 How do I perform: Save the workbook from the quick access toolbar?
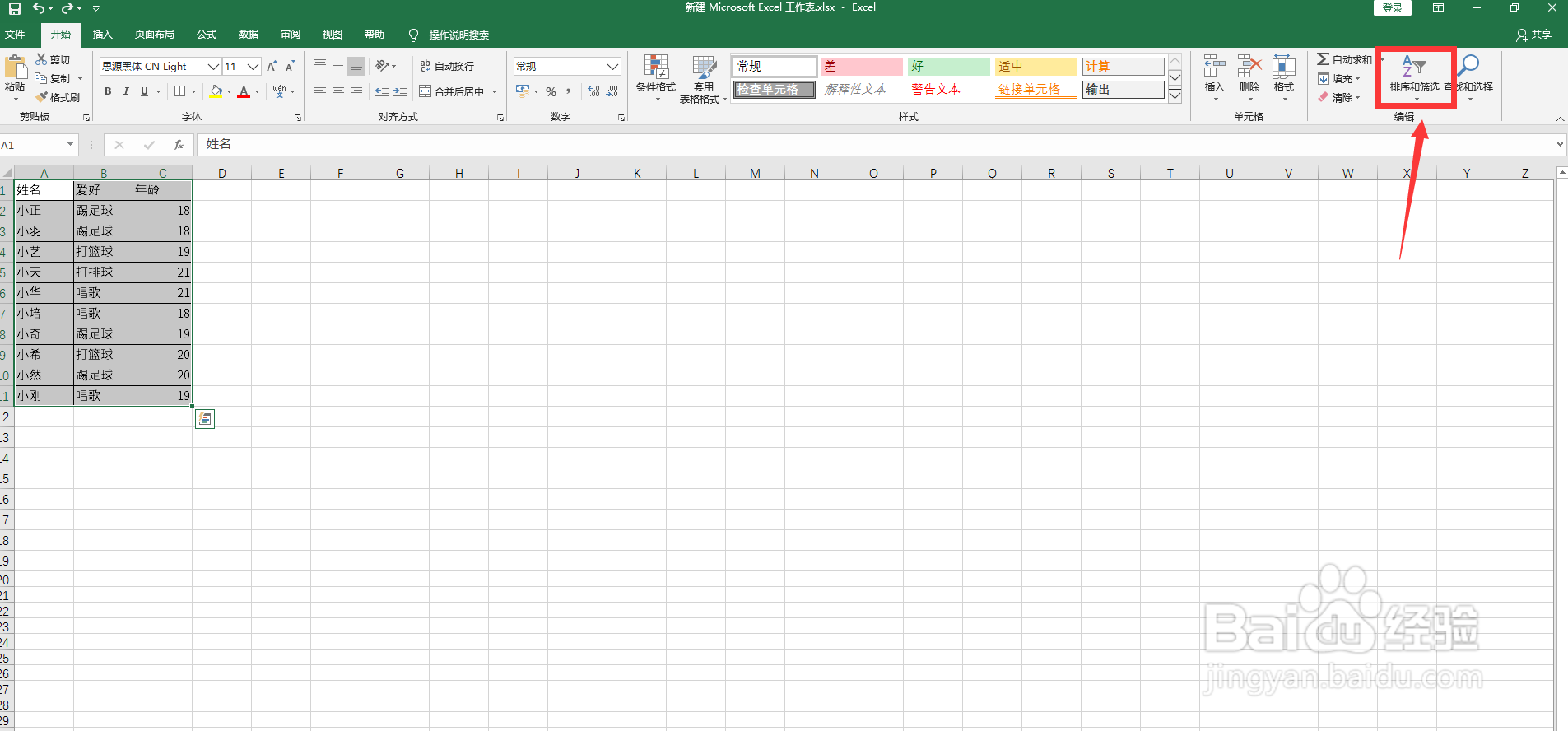click(x=15, y=8)
